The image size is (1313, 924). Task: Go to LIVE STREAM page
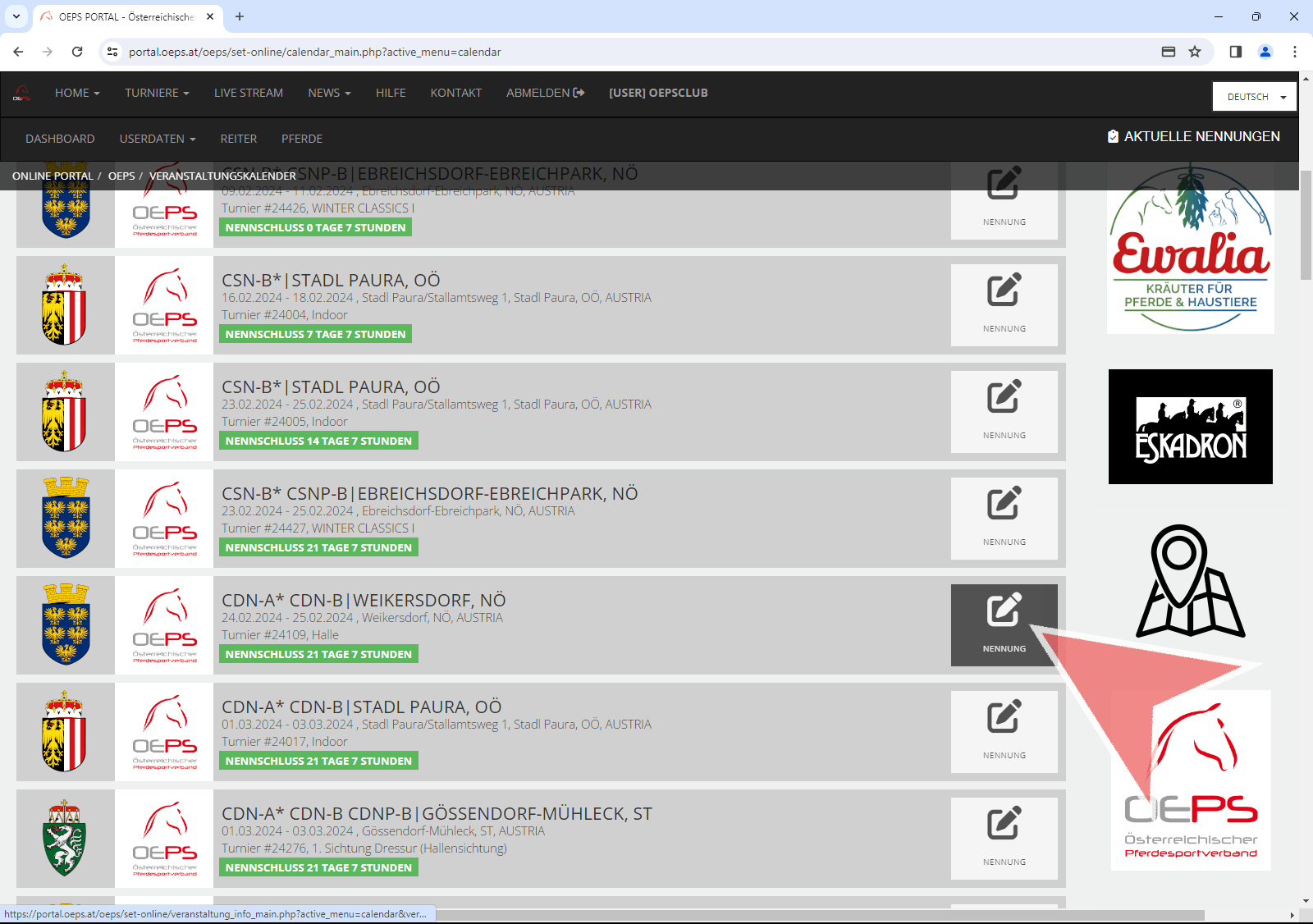[x=249, y=94]
